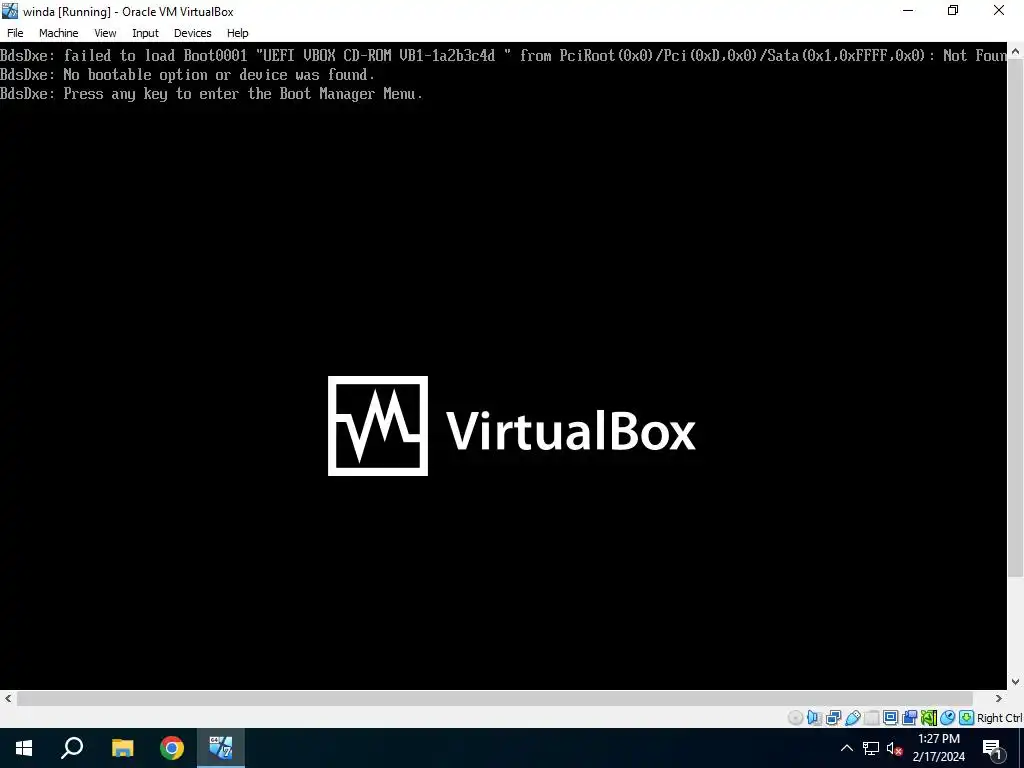Open File Explorer from the taskbar
1024x768 pixels.
click(x=122, y=748)
